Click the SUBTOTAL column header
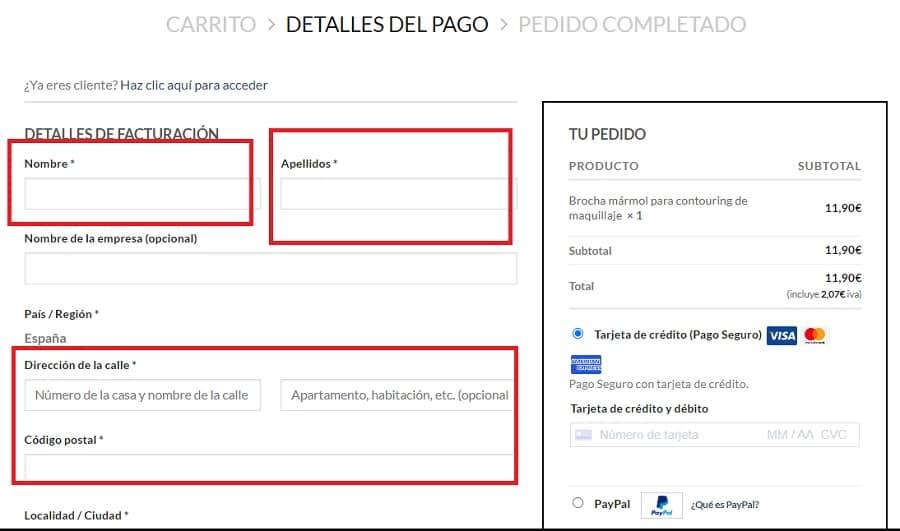Viewport: 900px width, 531px height. pyautogui.click(x=829, y=166)
